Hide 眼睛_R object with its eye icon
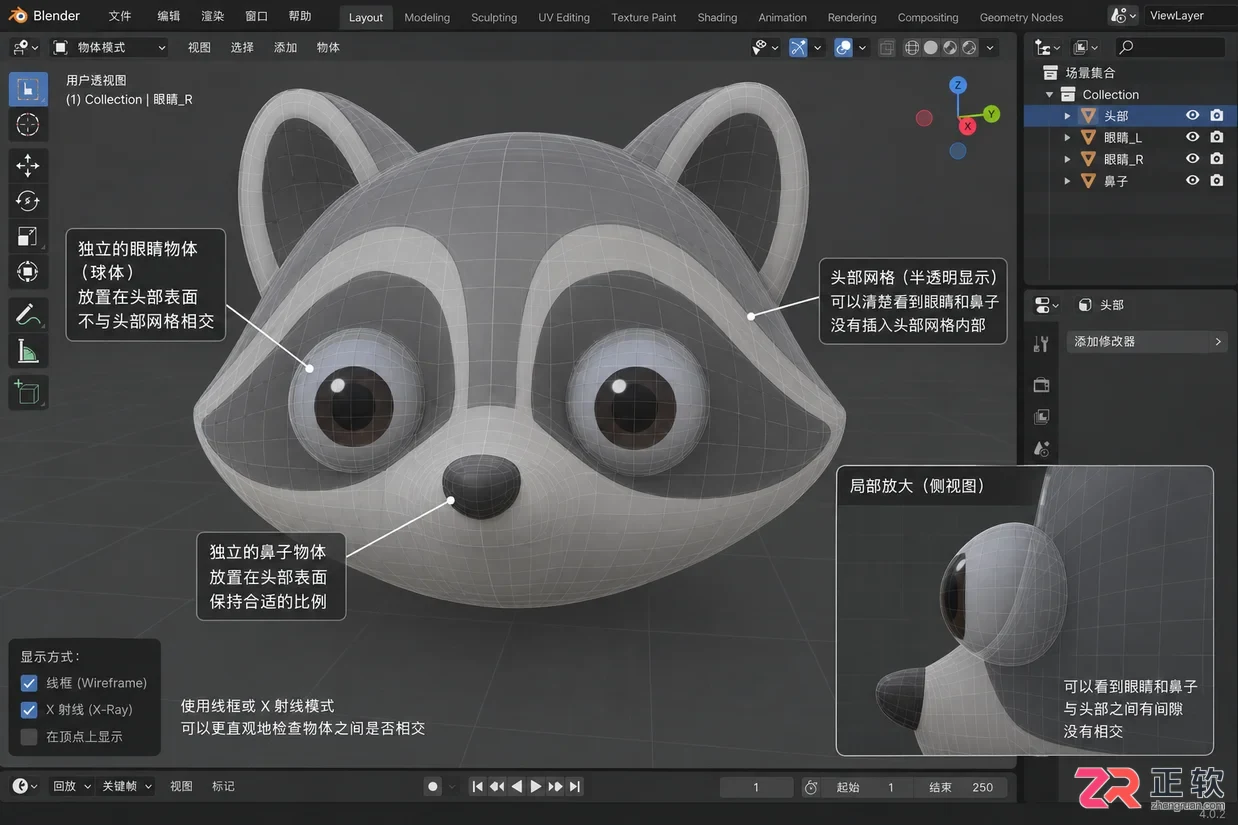Viewport: 1238px width, 825px height. point(1192,159)
